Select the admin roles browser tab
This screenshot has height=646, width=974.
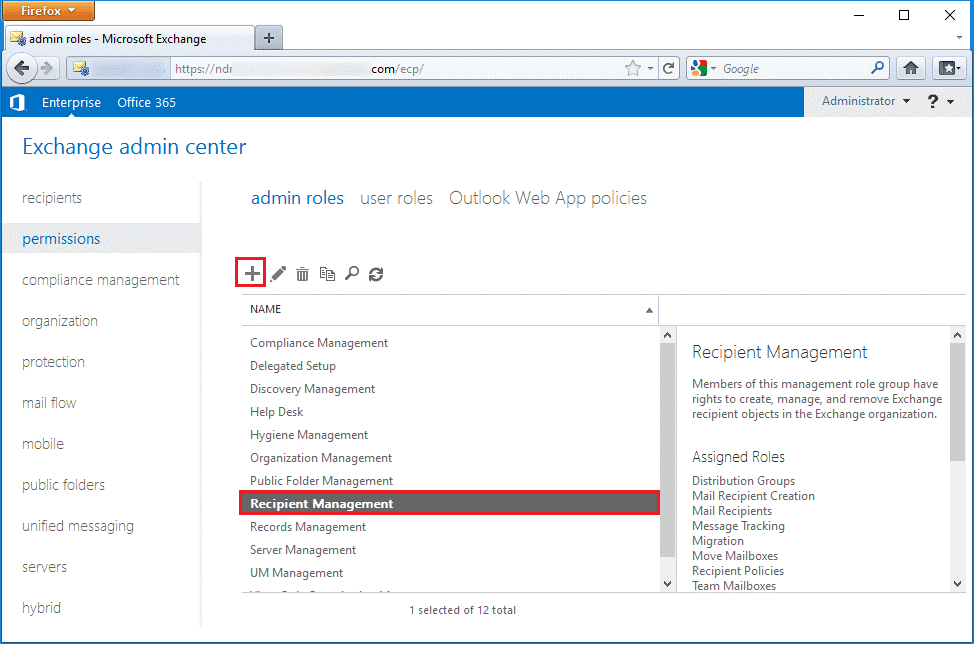coord(129,39)
